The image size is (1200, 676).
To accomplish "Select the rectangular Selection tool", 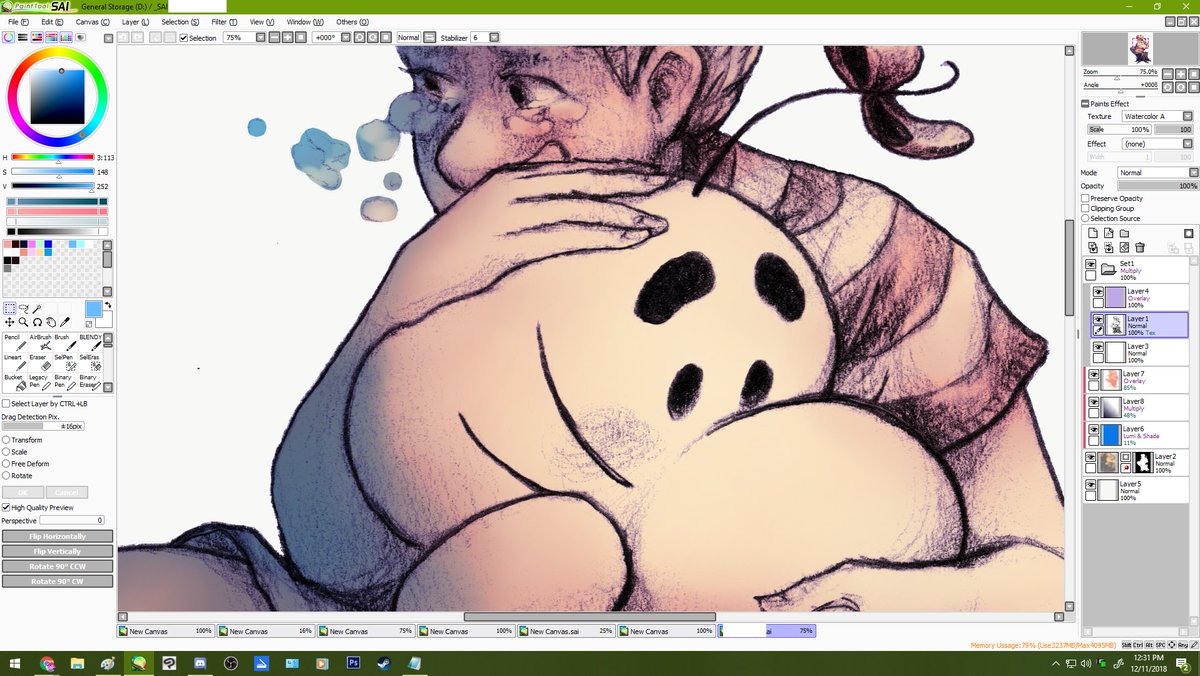I will coord(10,309).
